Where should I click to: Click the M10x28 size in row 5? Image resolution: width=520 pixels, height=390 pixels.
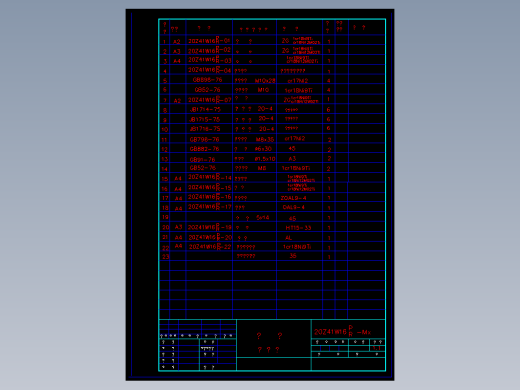click(x=265, y=81)
